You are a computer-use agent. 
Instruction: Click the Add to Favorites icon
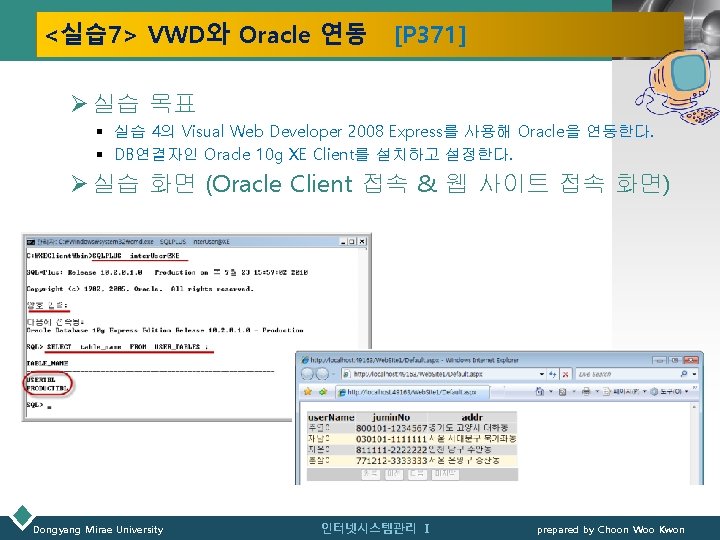pos(323,392)
